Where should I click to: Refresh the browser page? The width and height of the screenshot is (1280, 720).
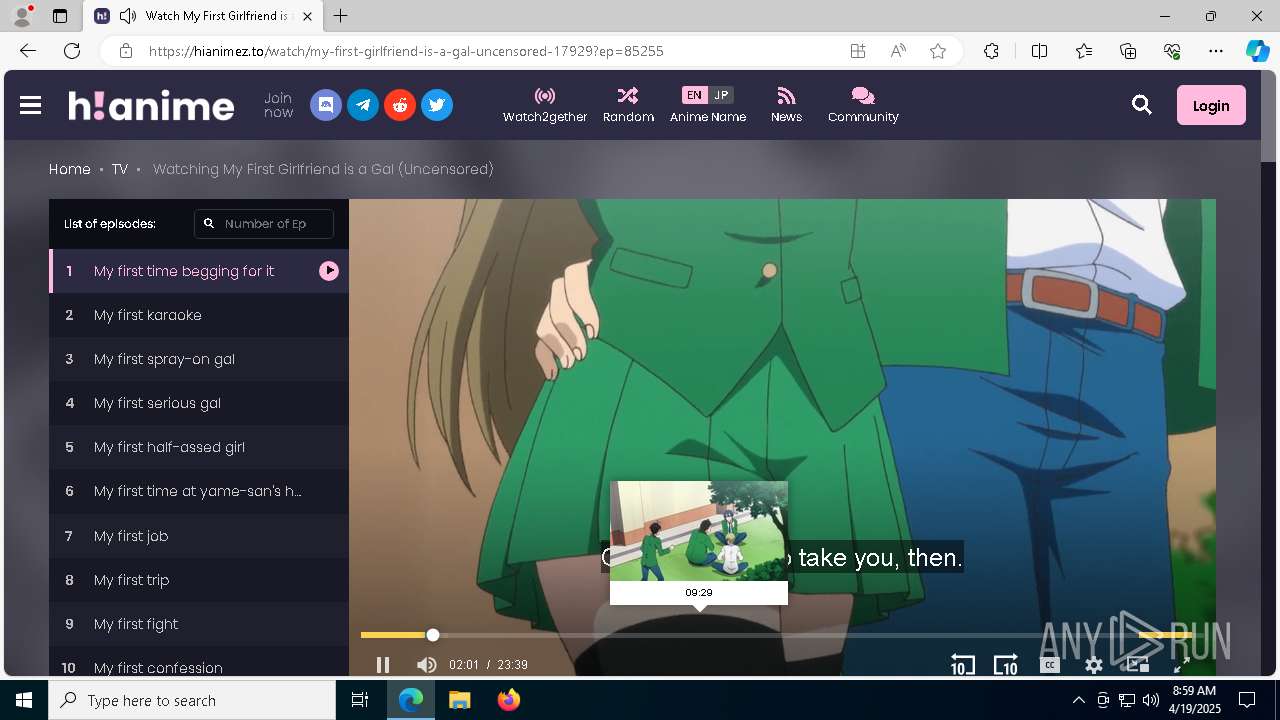72,51
